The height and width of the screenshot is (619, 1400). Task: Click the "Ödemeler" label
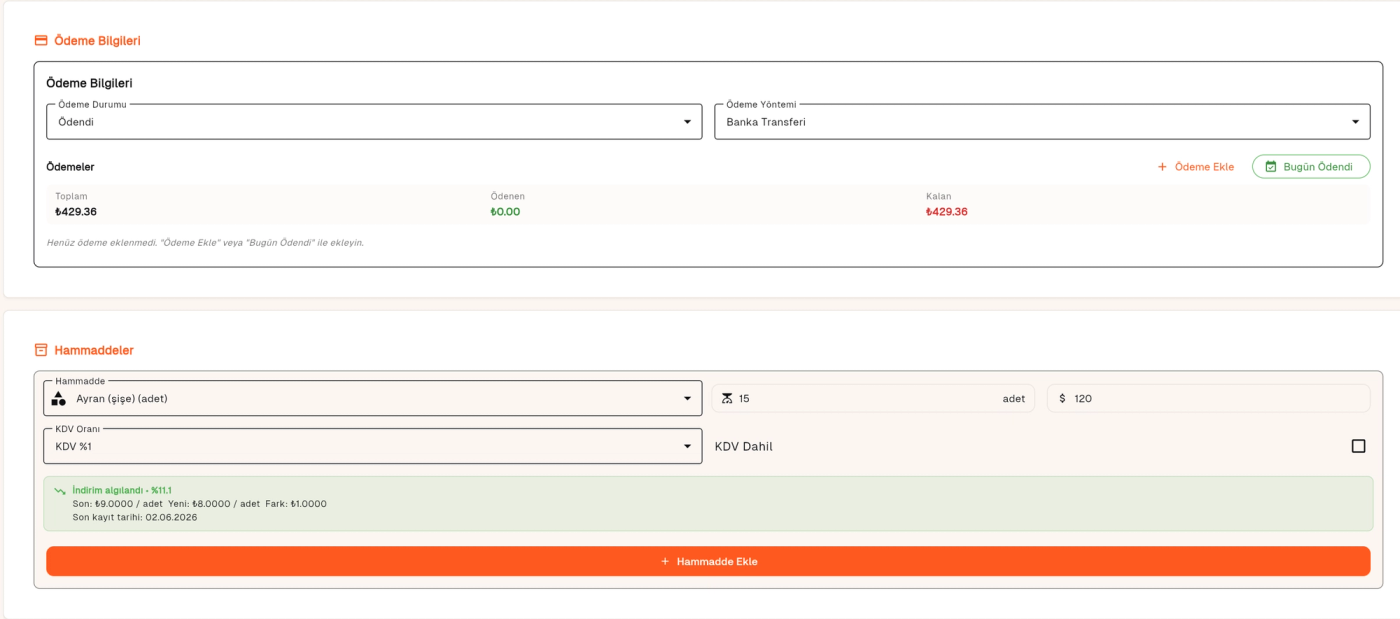(x=70, y=167)
